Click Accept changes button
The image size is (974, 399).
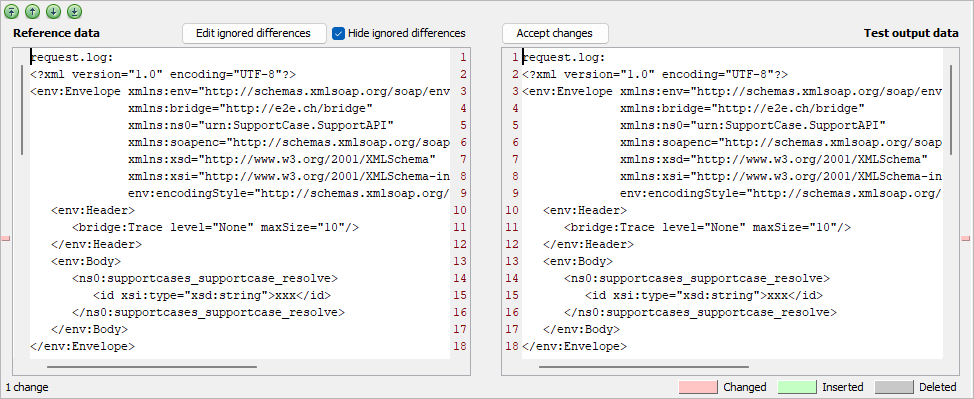click(555, 34)
